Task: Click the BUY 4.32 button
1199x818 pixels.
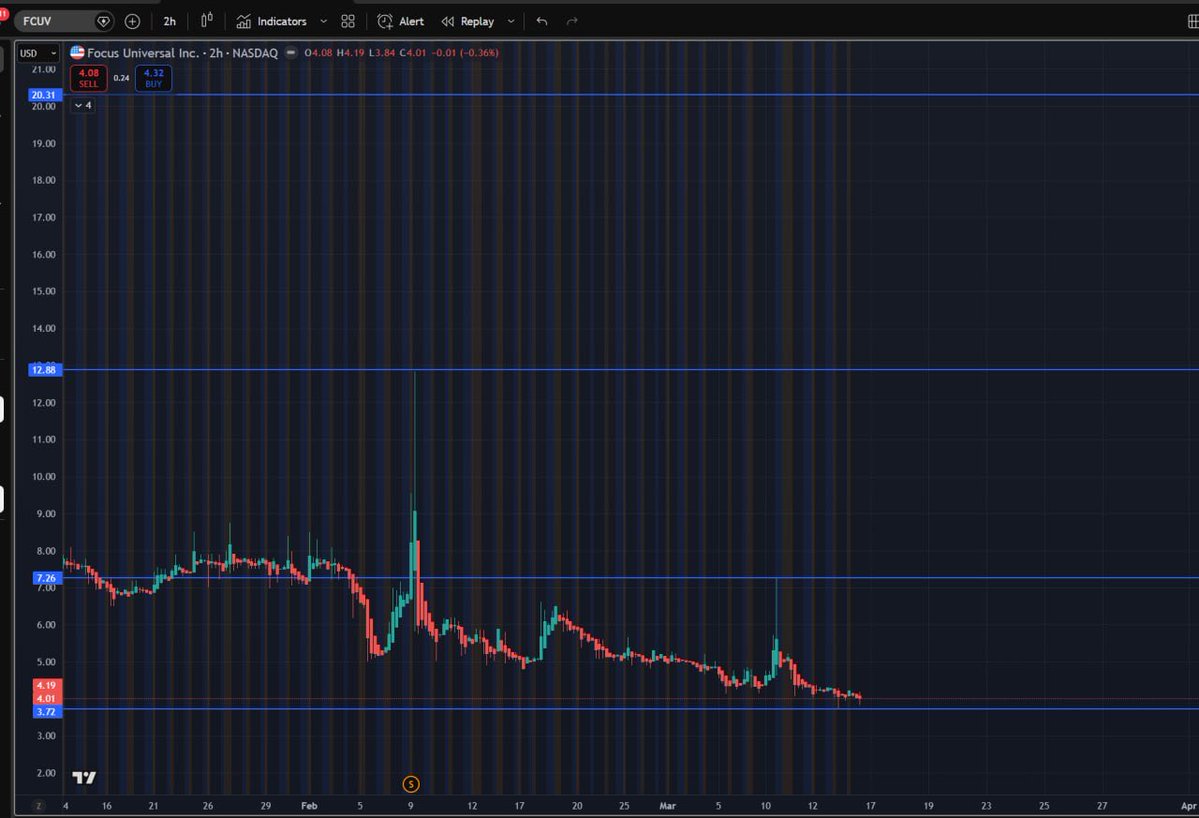Action: pos(153,77)
